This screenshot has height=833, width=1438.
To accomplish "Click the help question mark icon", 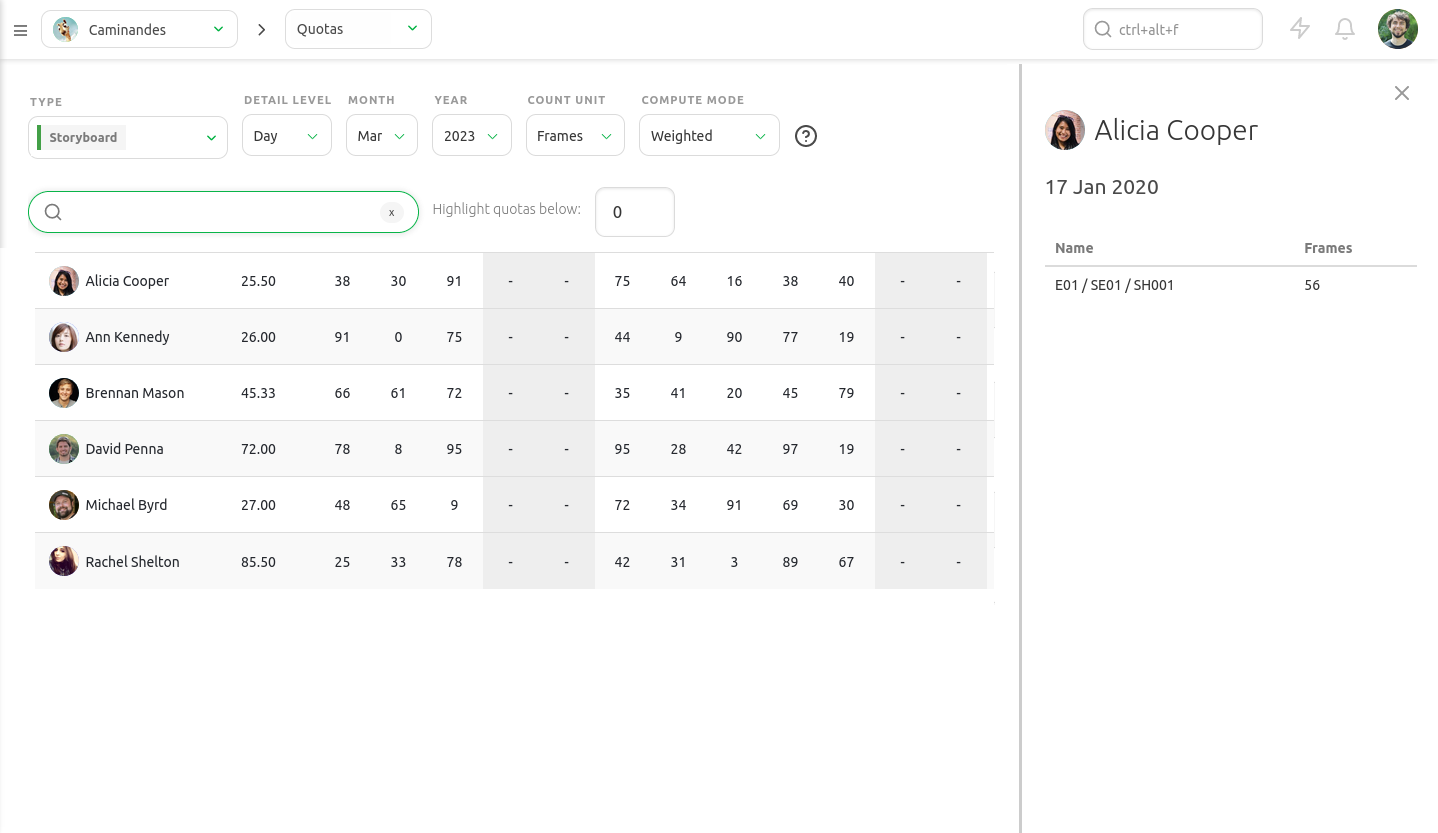I will coord(806,136).
